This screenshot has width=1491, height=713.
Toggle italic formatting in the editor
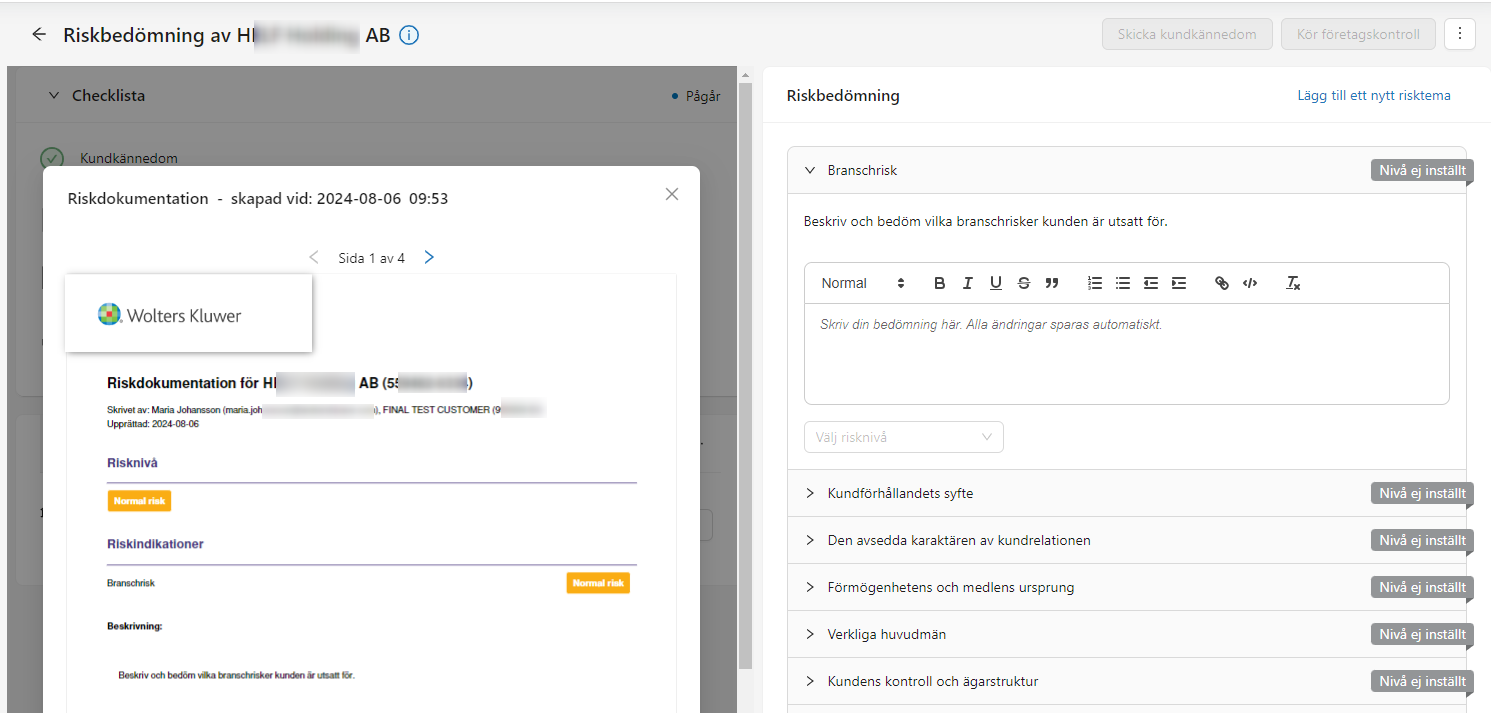(968, 283)
